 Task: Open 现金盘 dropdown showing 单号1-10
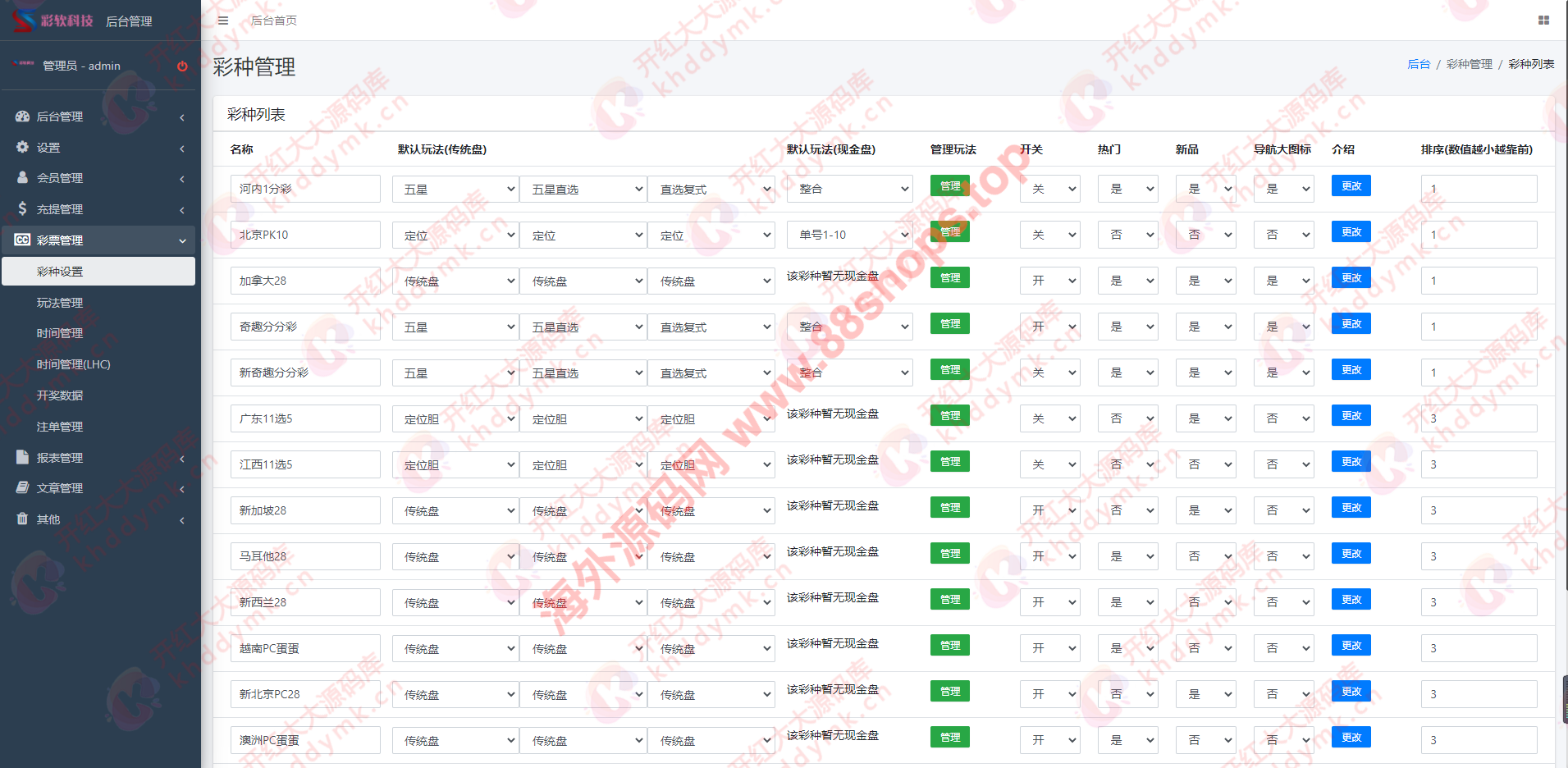click(x=849, y=235)
